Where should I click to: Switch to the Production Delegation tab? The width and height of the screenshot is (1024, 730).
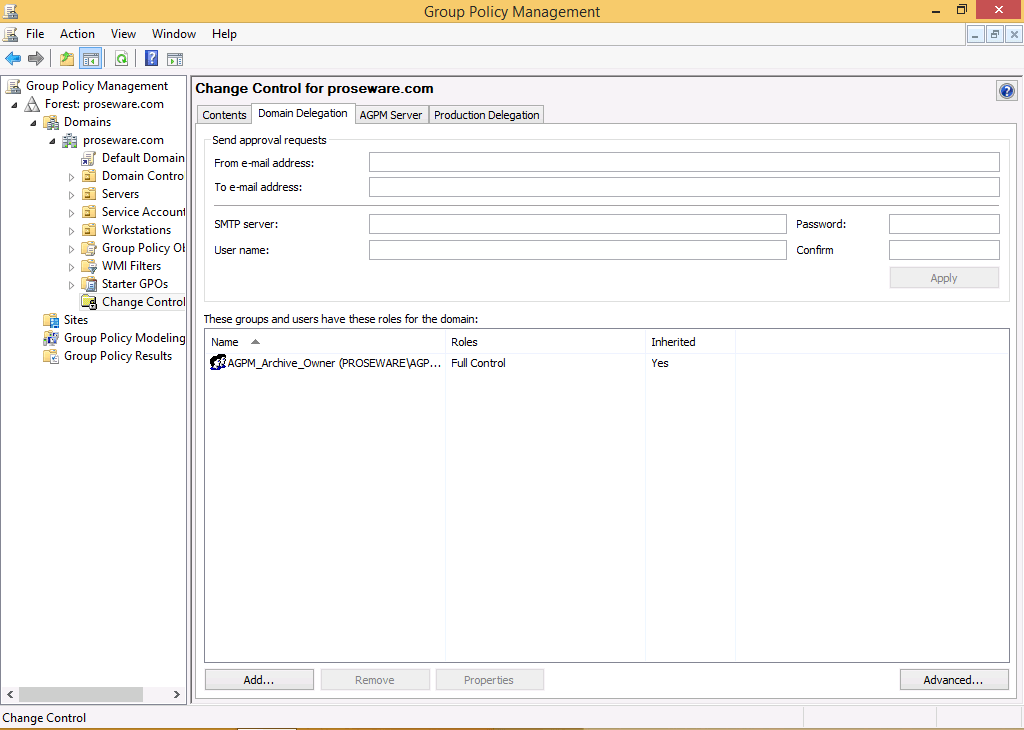486,115
